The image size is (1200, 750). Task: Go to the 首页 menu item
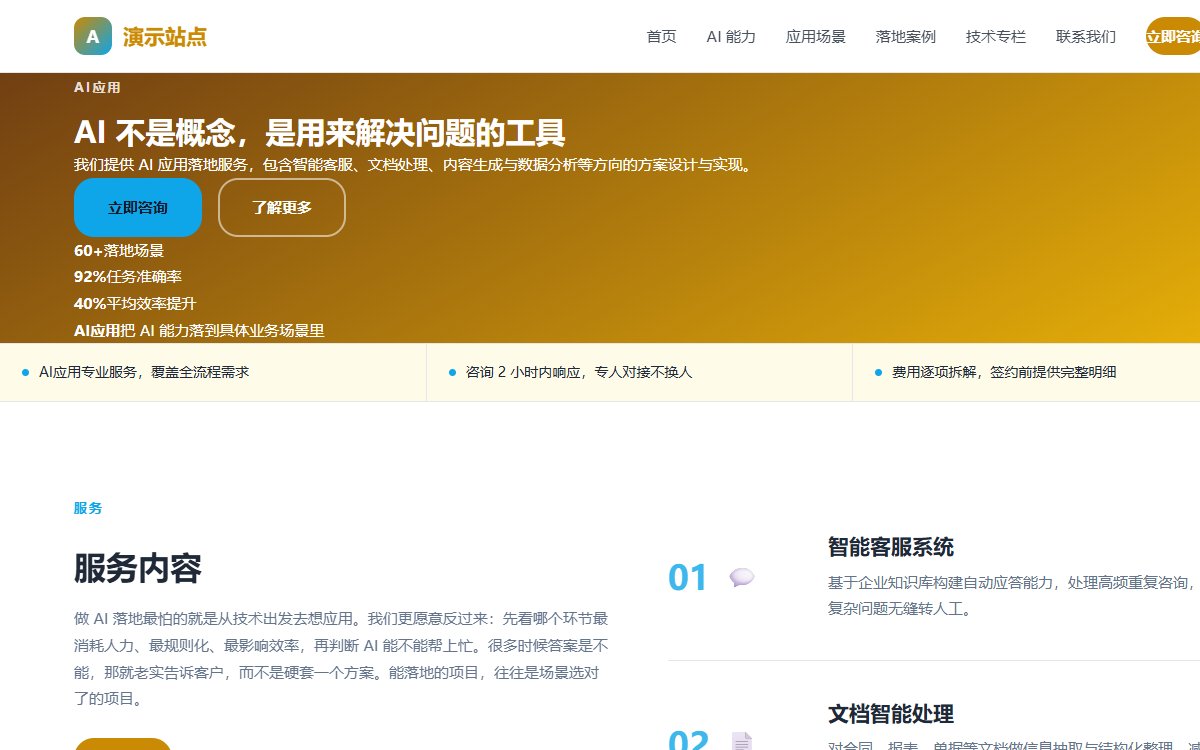pos(661,36)
